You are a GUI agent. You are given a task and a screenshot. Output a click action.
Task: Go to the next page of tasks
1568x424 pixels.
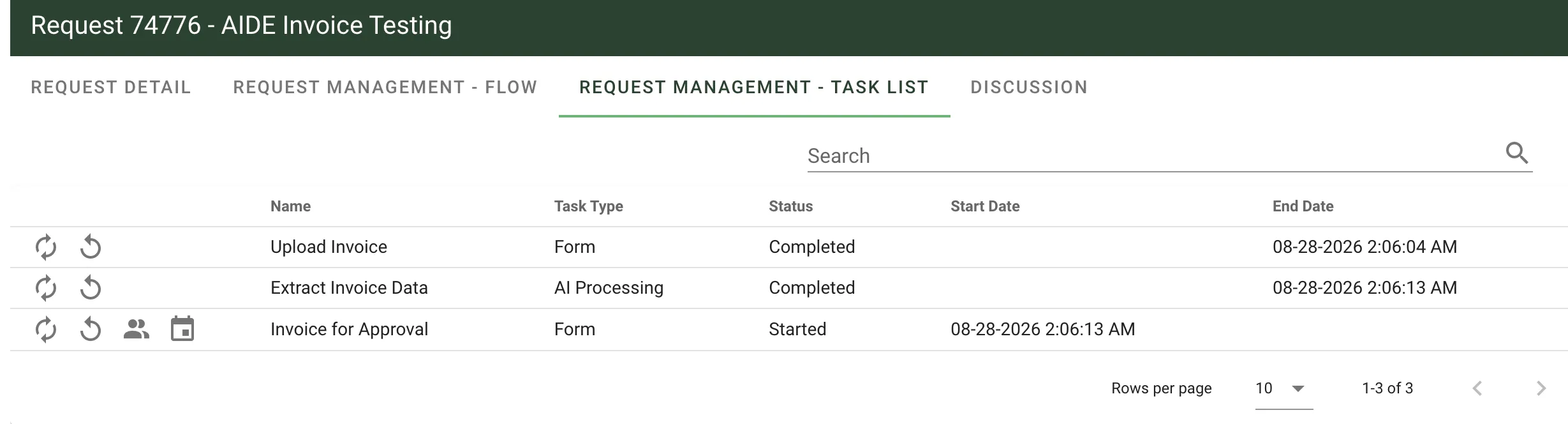pos(1541,388)
